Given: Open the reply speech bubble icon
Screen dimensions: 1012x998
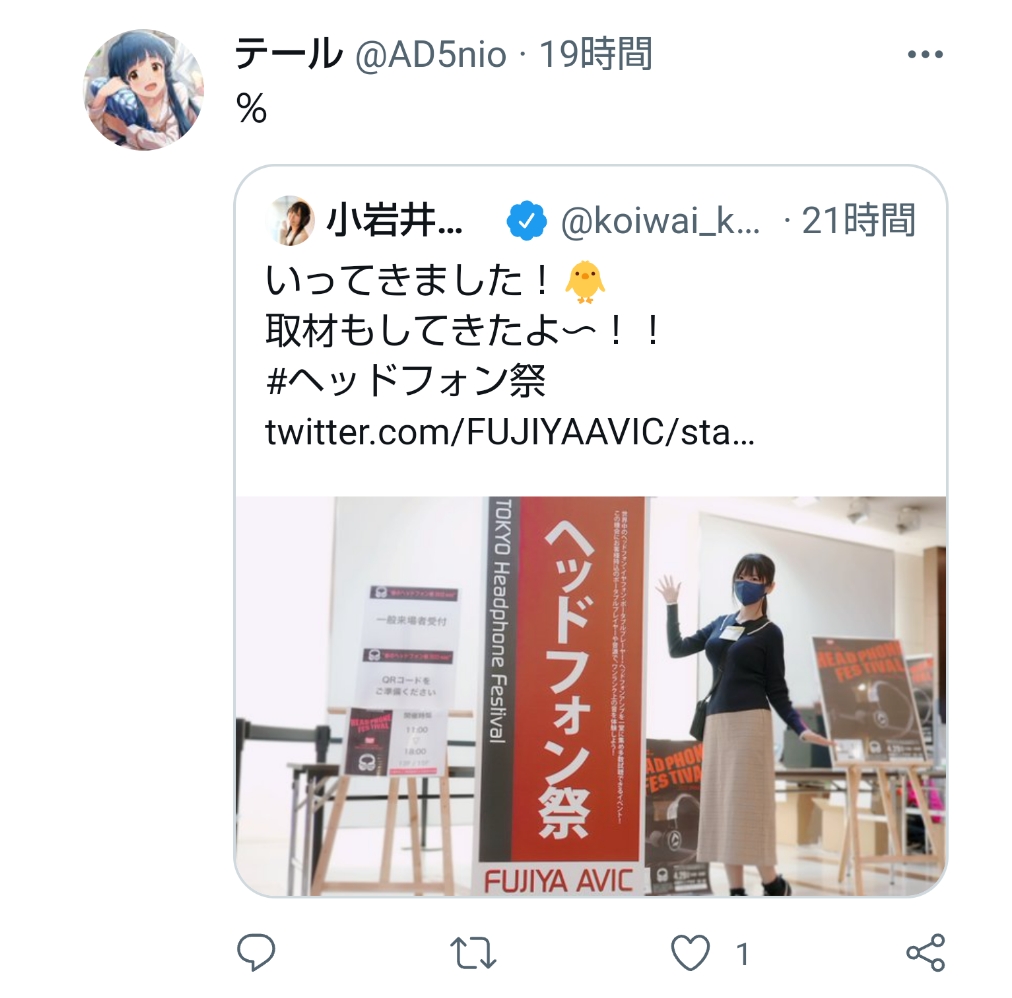Looking at the screenshot, I should [256, 952].
